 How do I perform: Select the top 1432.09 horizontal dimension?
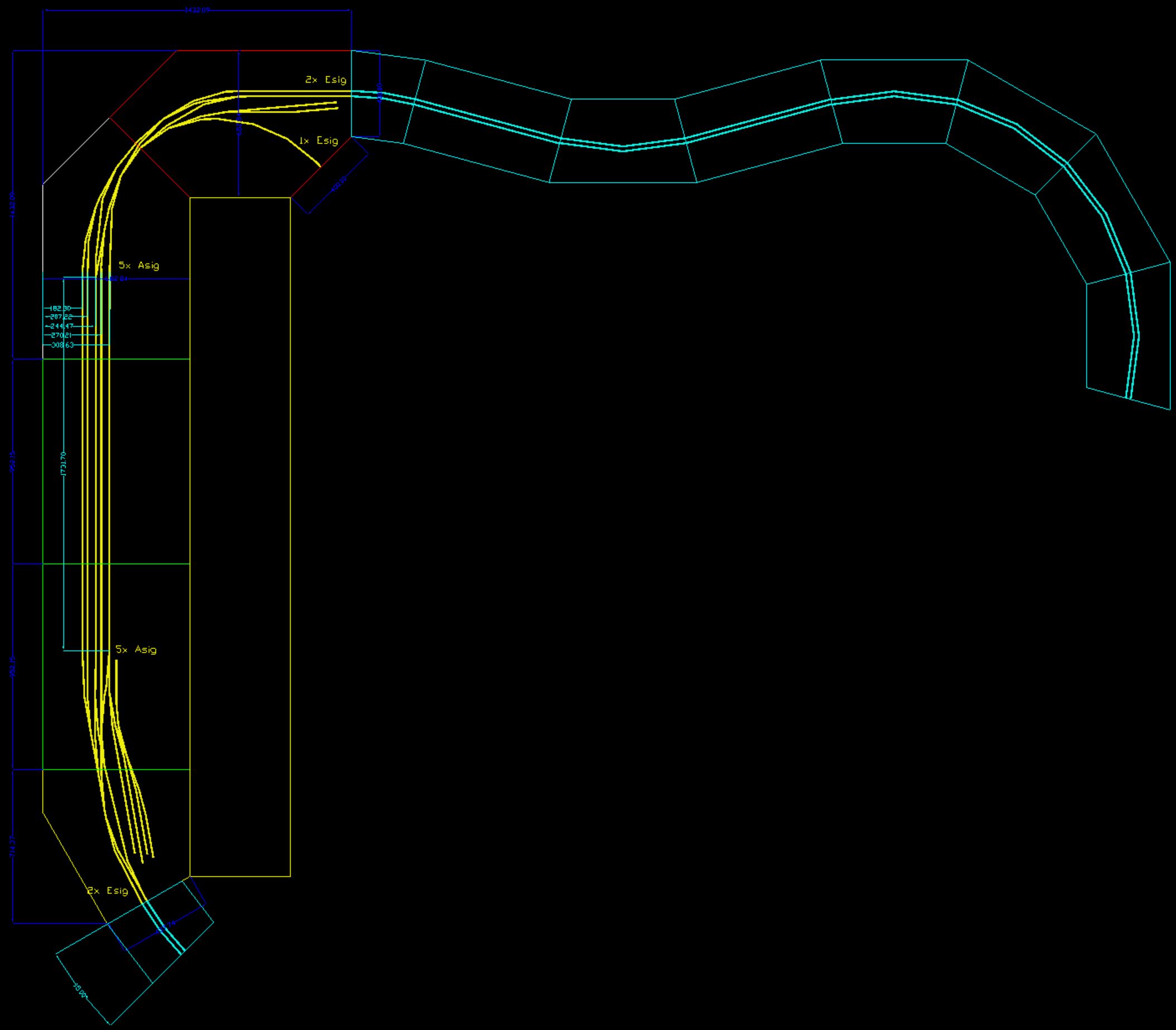(197, 10)
